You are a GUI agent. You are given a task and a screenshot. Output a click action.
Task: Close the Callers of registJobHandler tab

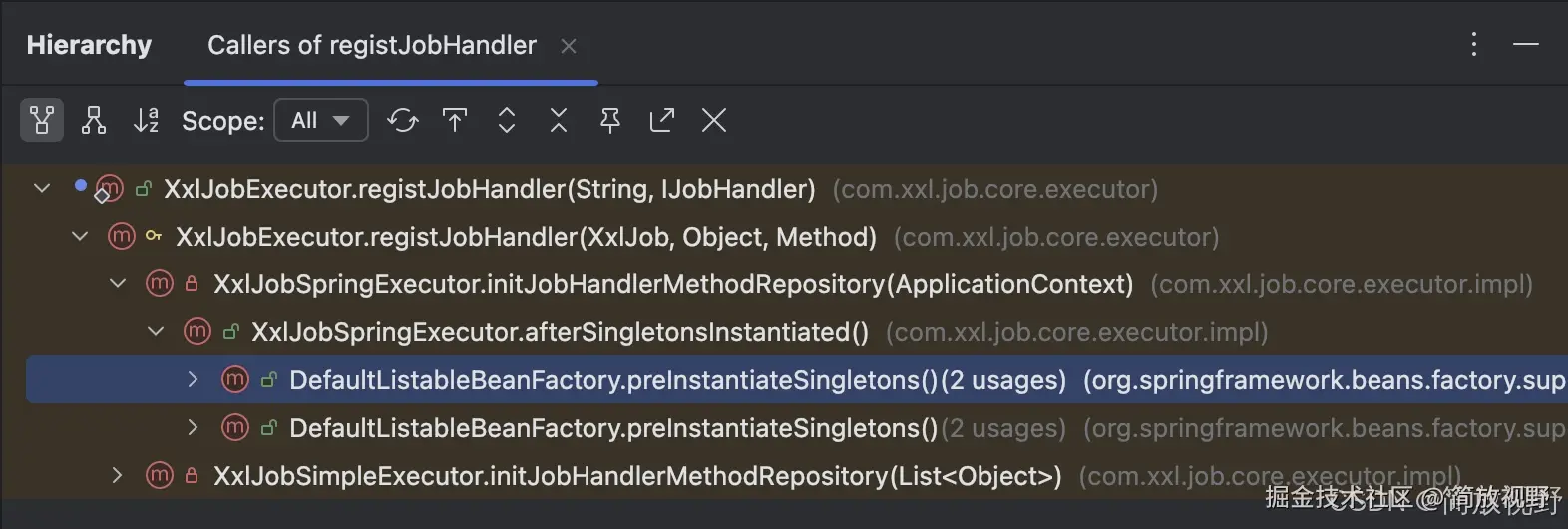[x=569, y=46]
